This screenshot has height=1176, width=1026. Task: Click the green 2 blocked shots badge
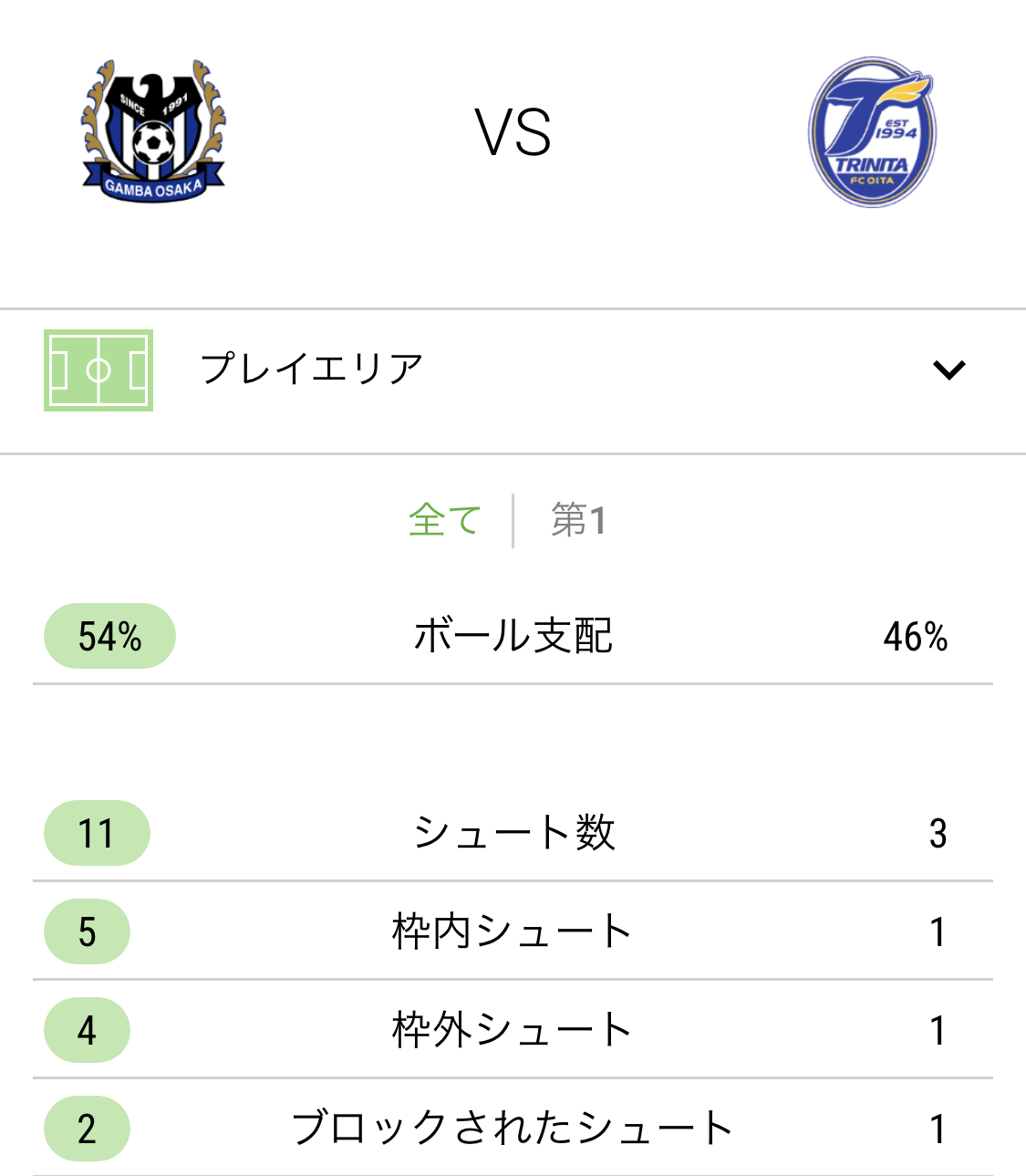(x=88, y=1129)
